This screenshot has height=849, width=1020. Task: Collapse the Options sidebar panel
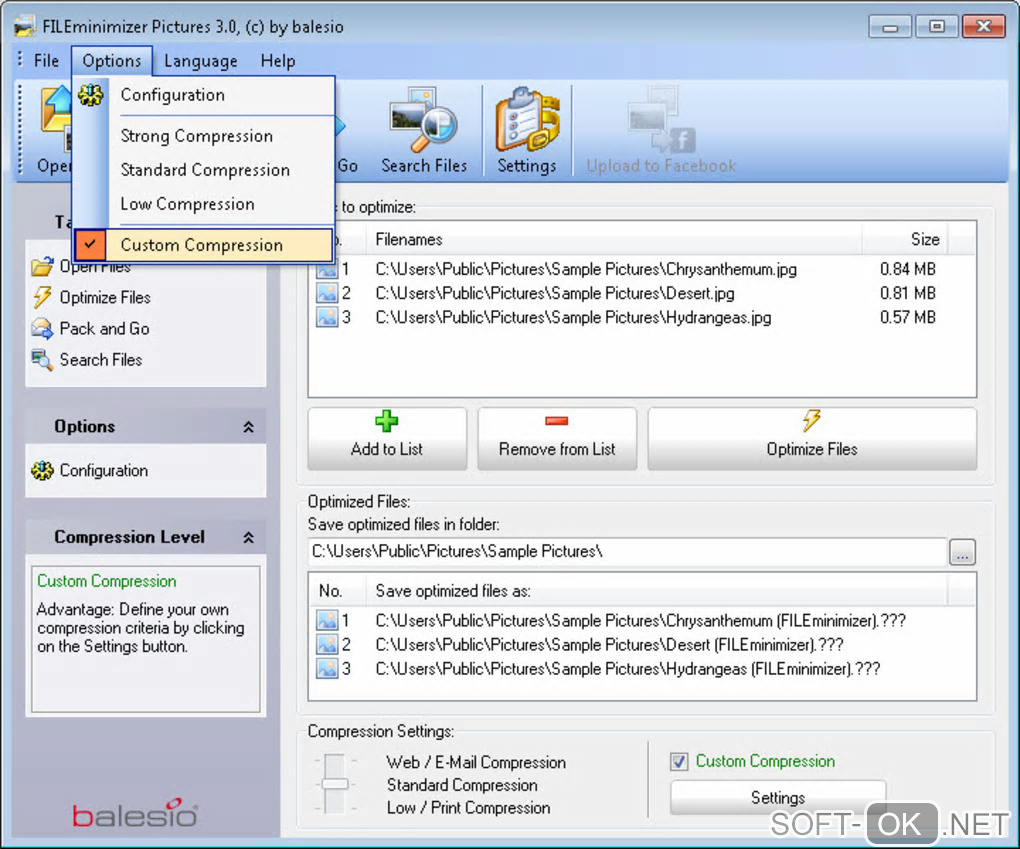(248, 427)
